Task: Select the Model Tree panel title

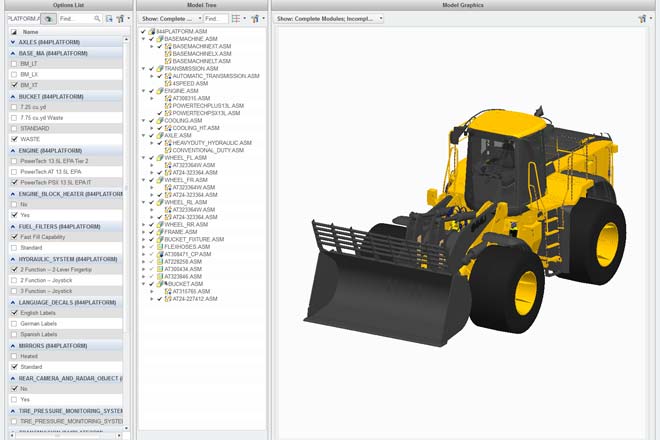Action: coord(202,5)
